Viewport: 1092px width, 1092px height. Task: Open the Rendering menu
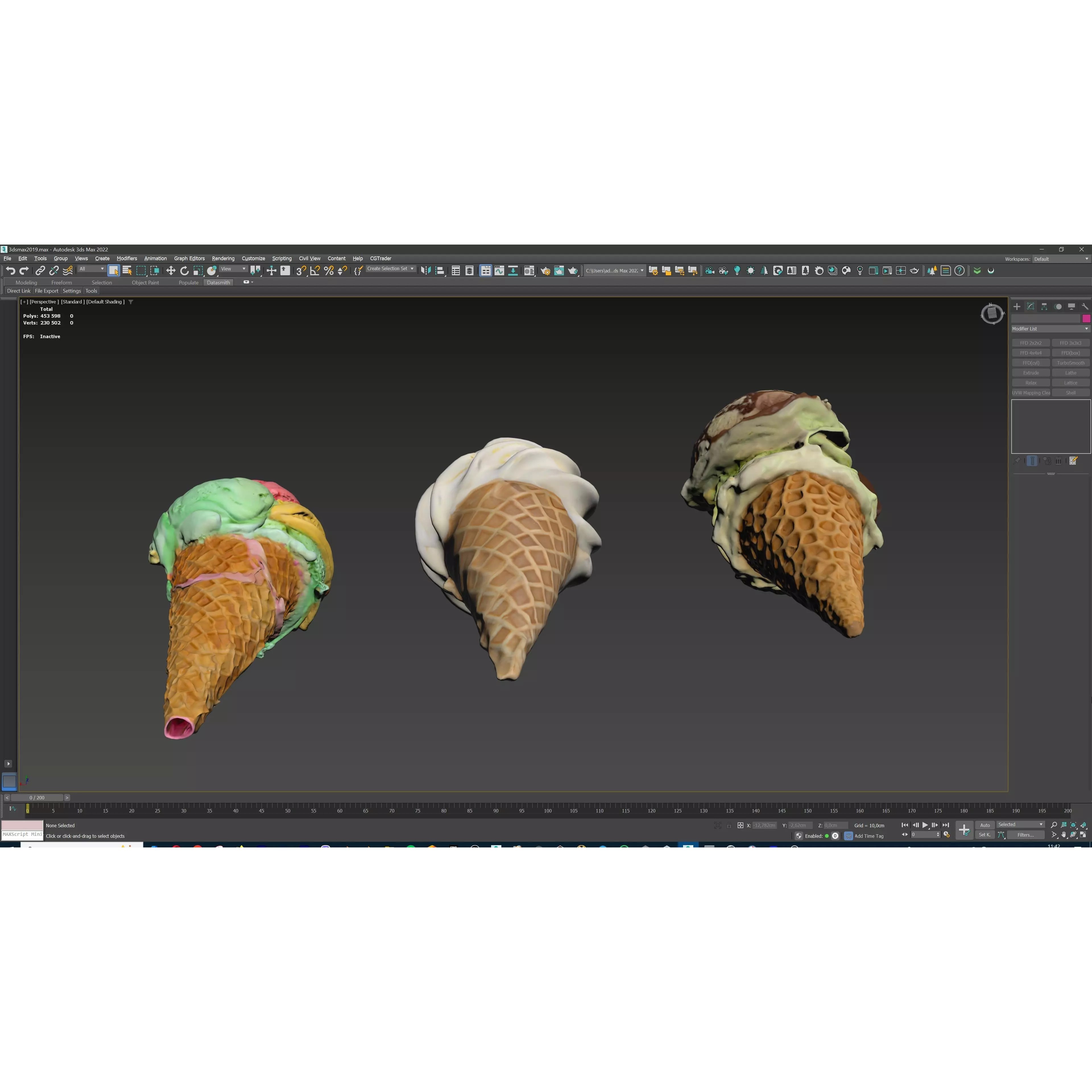(223, 258)
